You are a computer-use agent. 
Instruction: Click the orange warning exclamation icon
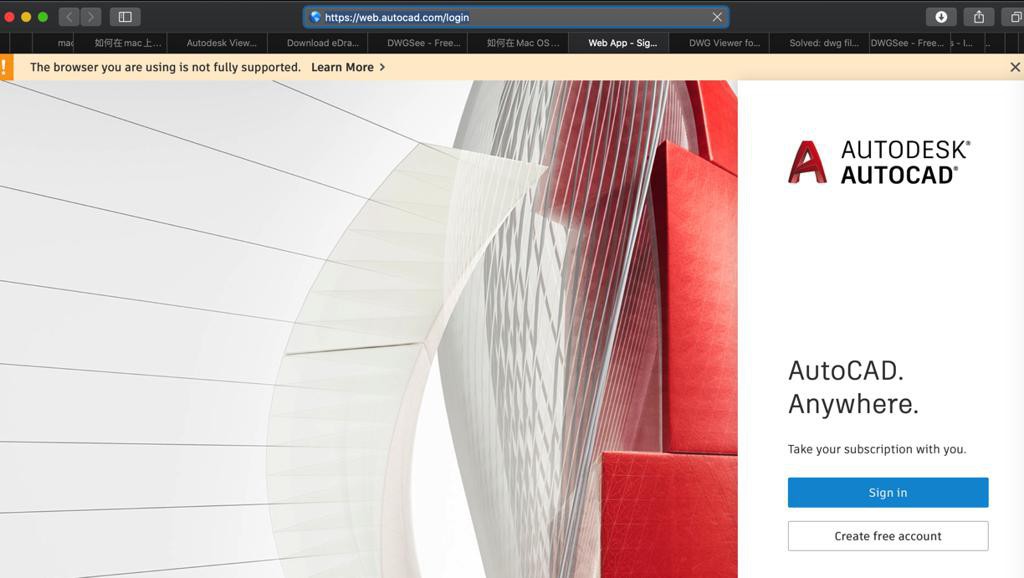tap(5, 67)
